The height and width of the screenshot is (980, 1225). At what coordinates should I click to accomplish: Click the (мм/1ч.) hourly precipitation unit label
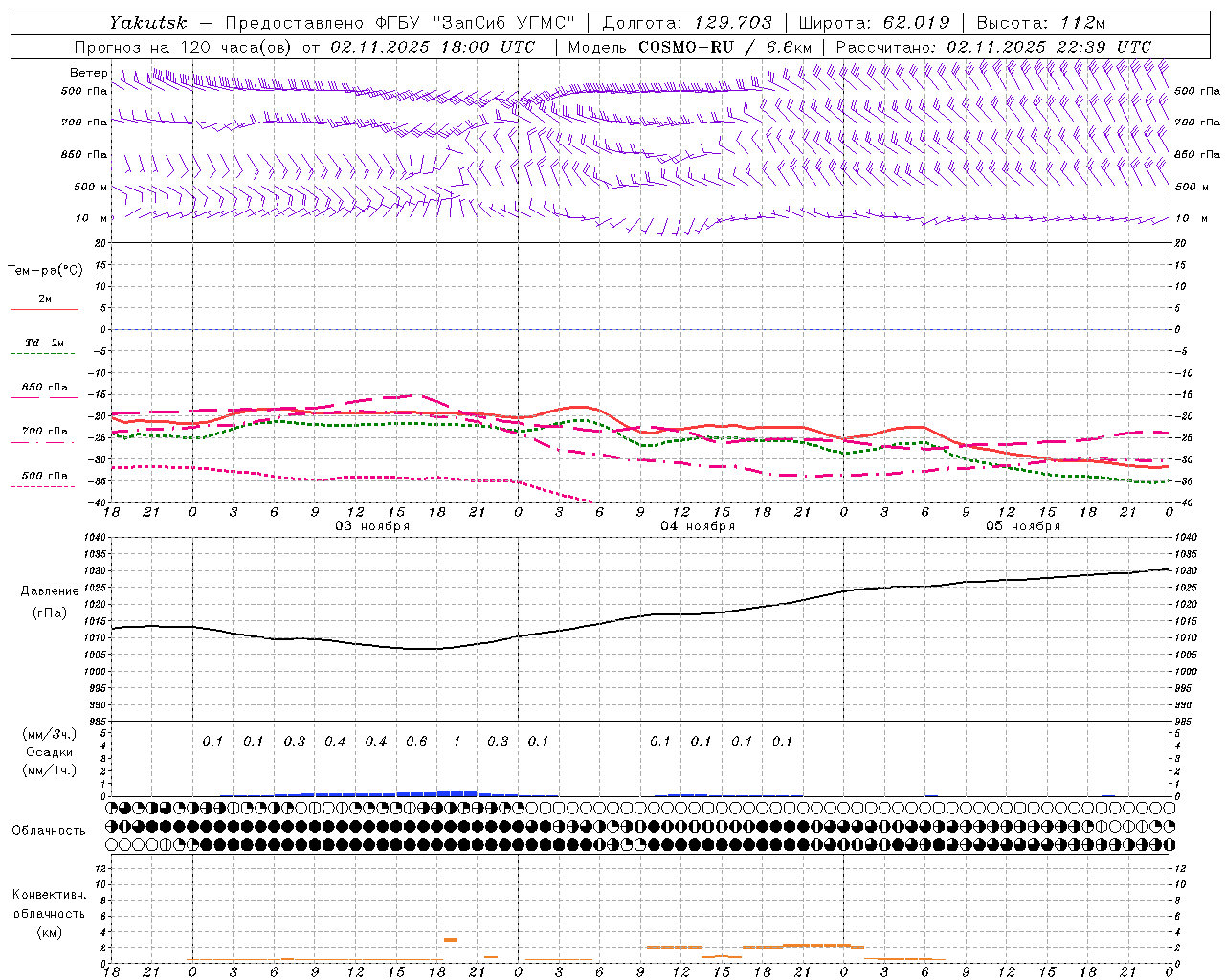tap(50, 770)
